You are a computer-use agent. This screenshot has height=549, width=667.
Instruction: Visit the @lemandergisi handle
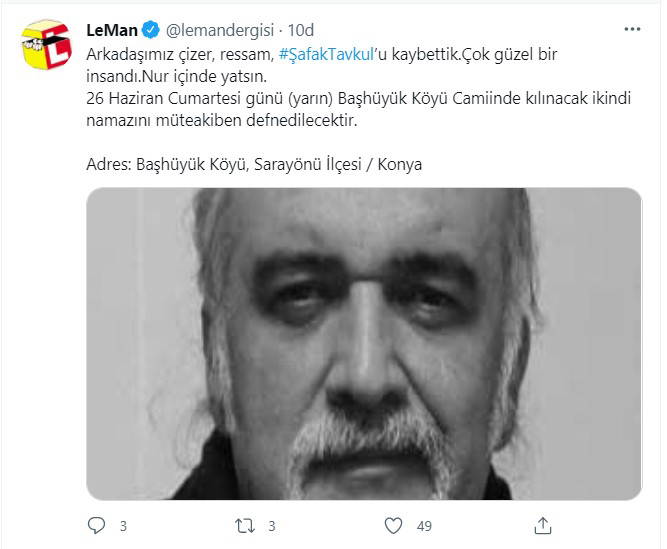pyautogui.click(x=219, y=30)
